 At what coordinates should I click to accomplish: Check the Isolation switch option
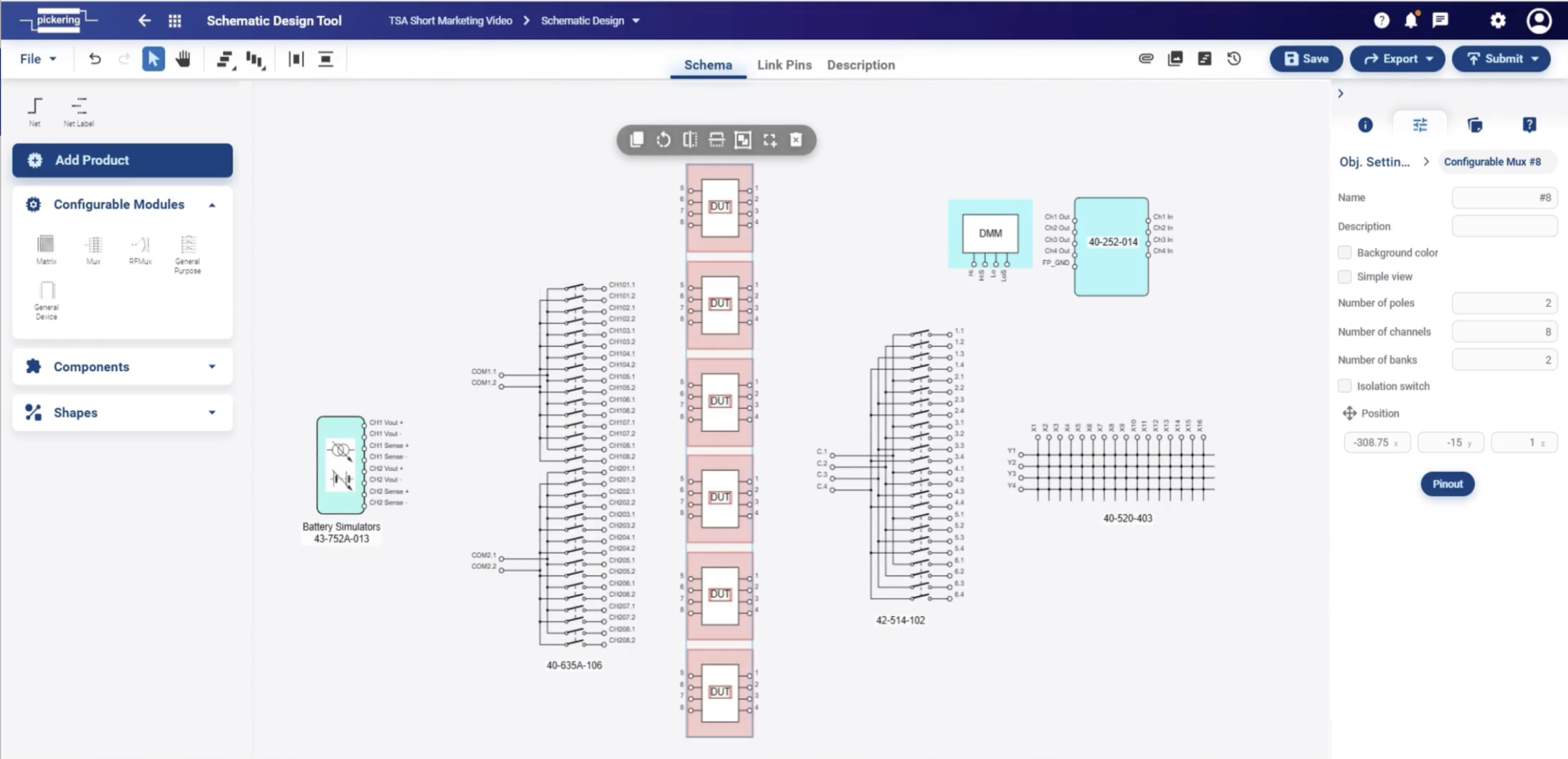pos(1344,386)
